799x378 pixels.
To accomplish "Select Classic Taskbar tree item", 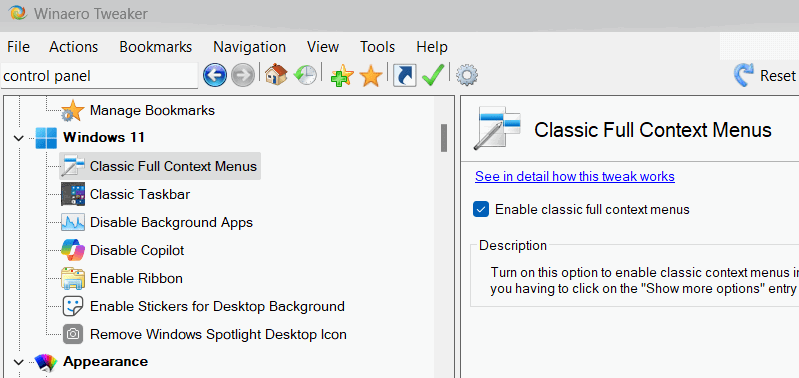I will point(140,194).
